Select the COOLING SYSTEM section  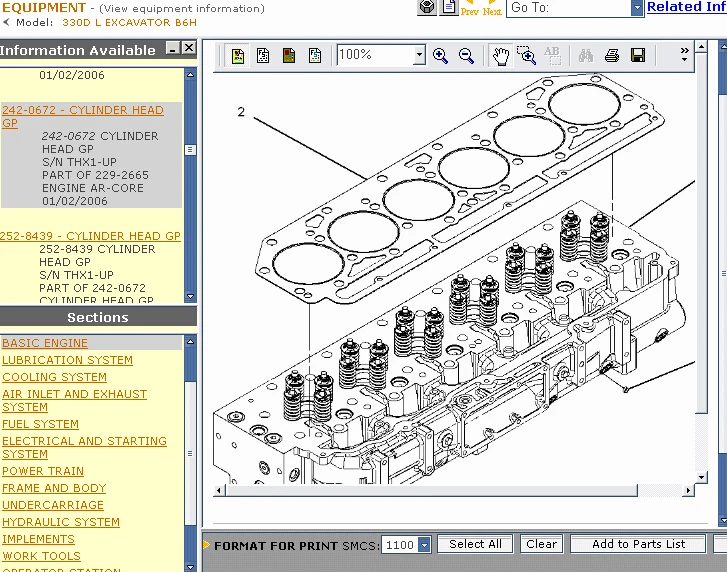54,377
